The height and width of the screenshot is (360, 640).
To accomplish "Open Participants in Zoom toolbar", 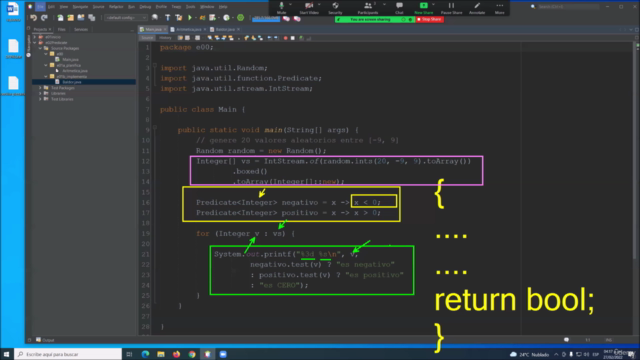I will coord(368,8).
